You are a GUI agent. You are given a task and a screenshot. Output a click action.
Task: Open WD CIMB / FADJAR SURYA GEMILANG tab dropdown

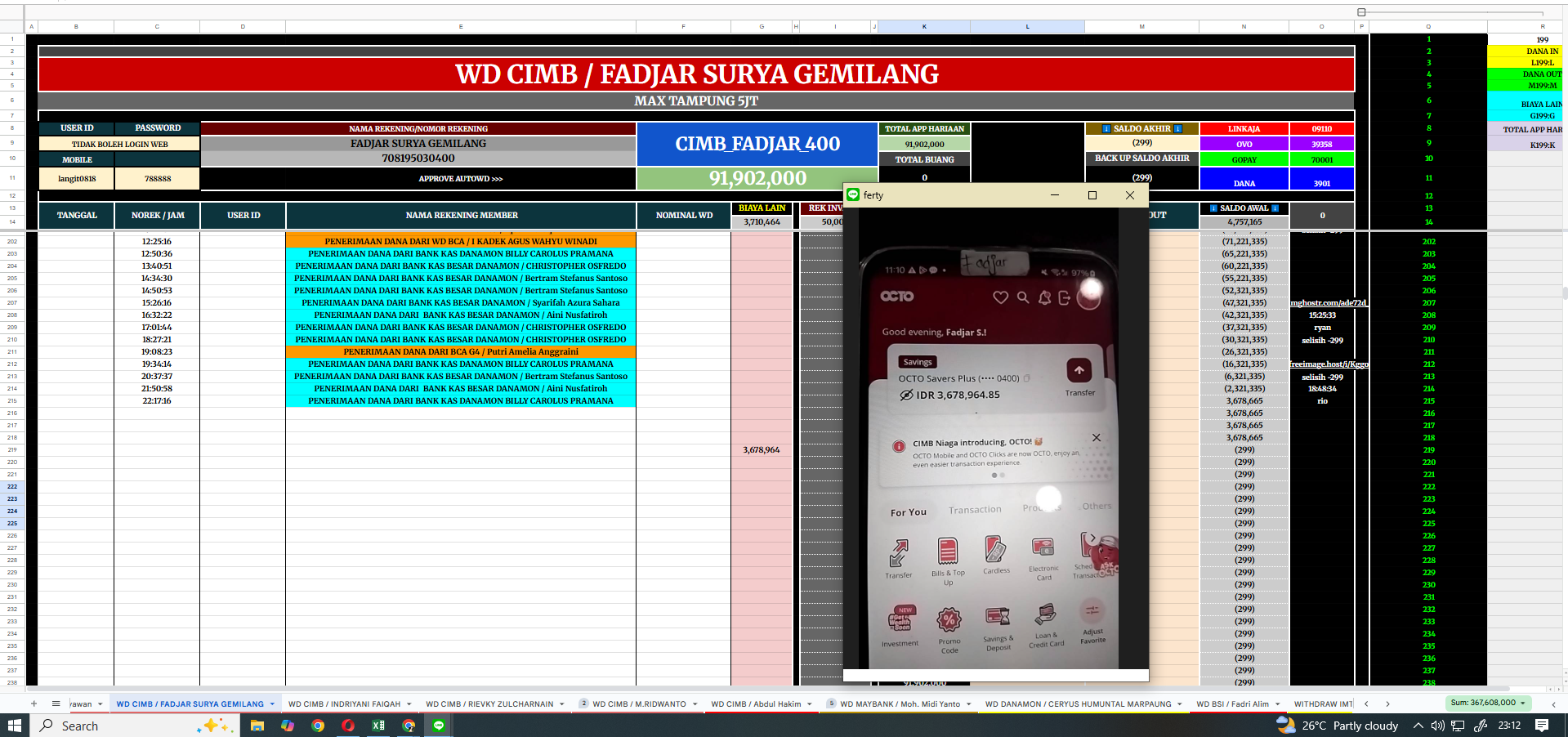(x=272, y=703)
